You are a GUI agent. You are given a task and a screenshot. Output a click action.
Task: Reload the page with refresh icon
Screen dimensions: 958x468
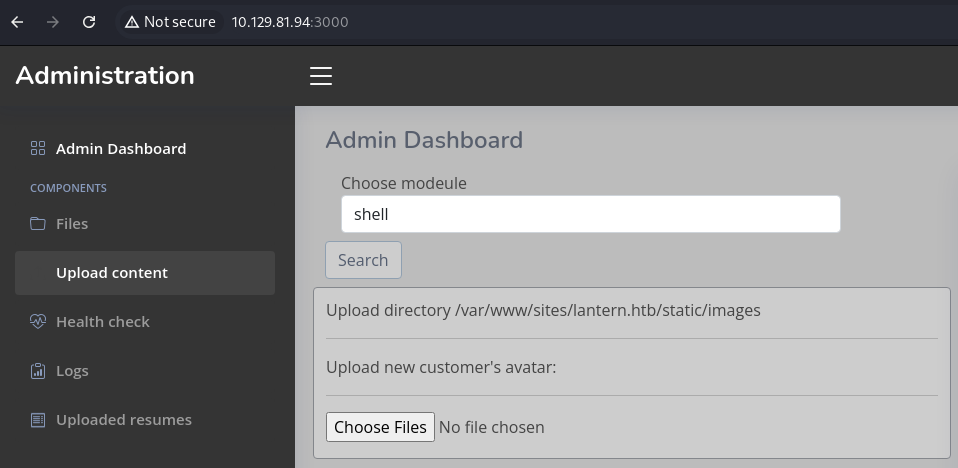pyautogui.click(x=89, y=22)
